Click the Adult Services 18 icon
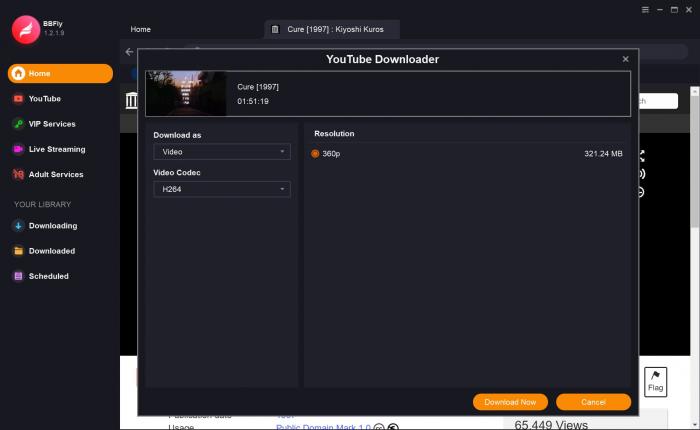Image resolution: width=700 pixels, height=430 pixels. (18, 174)
